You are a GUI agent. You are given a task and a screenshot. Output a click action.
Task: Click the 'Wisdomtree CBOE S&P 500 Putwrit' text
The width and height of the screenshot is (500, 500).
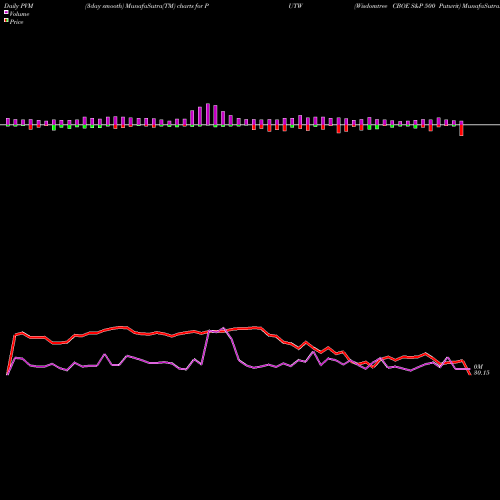coord(406,6)
